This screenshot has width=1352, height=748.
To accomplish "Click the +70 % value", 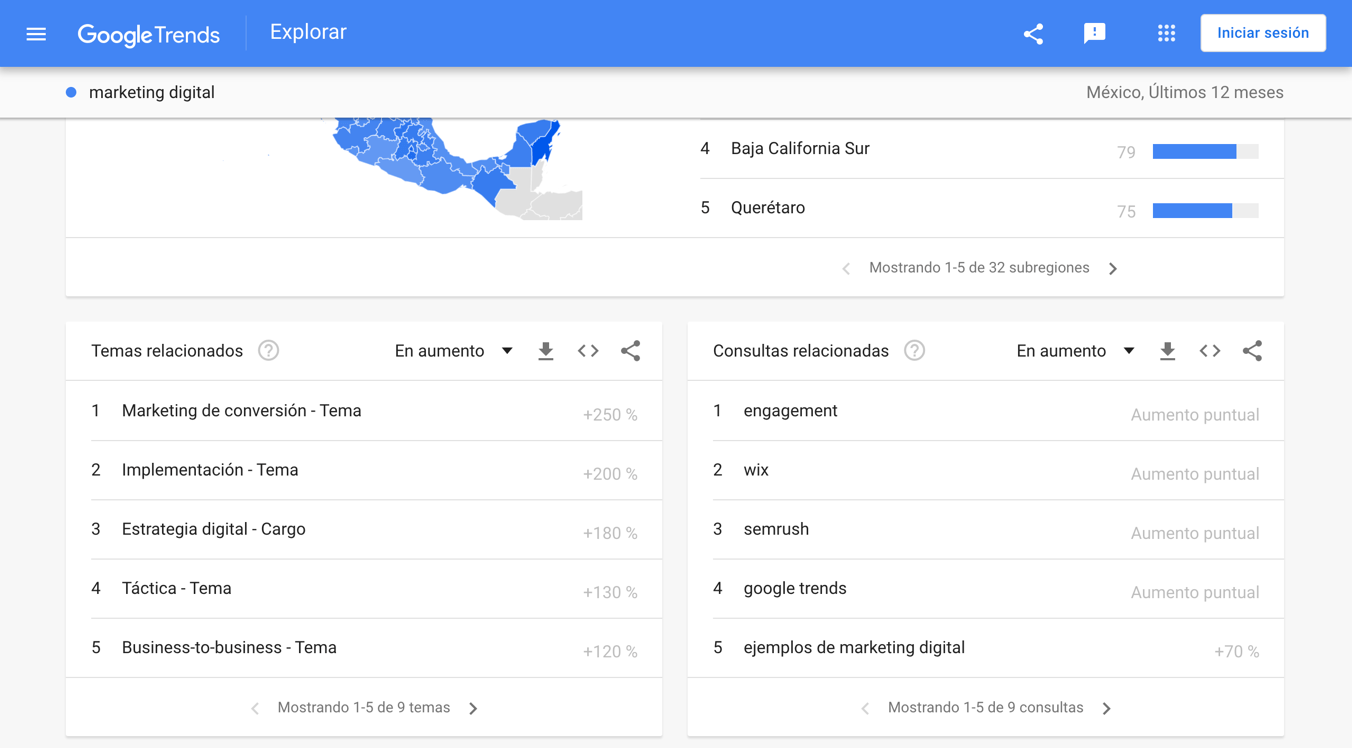I will tap(1237, 652).
